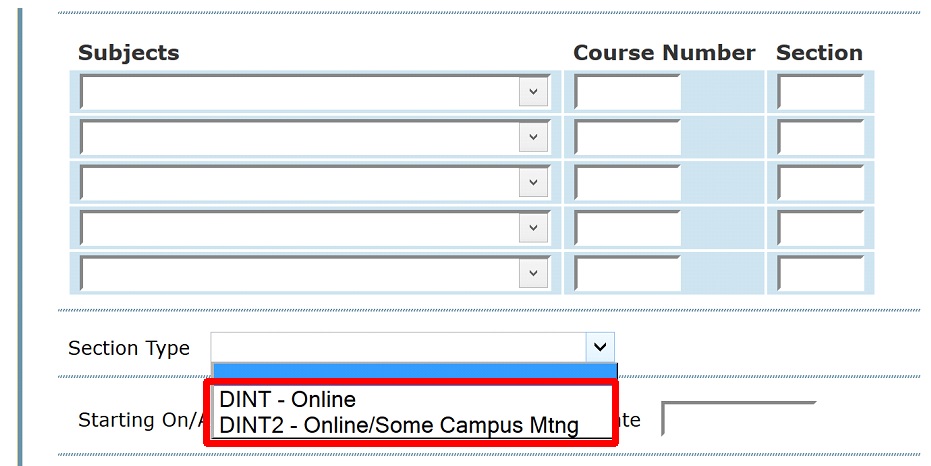Screen dimensions: 931x466
Task: Click the first Course Number field
Action: (627, 92)
